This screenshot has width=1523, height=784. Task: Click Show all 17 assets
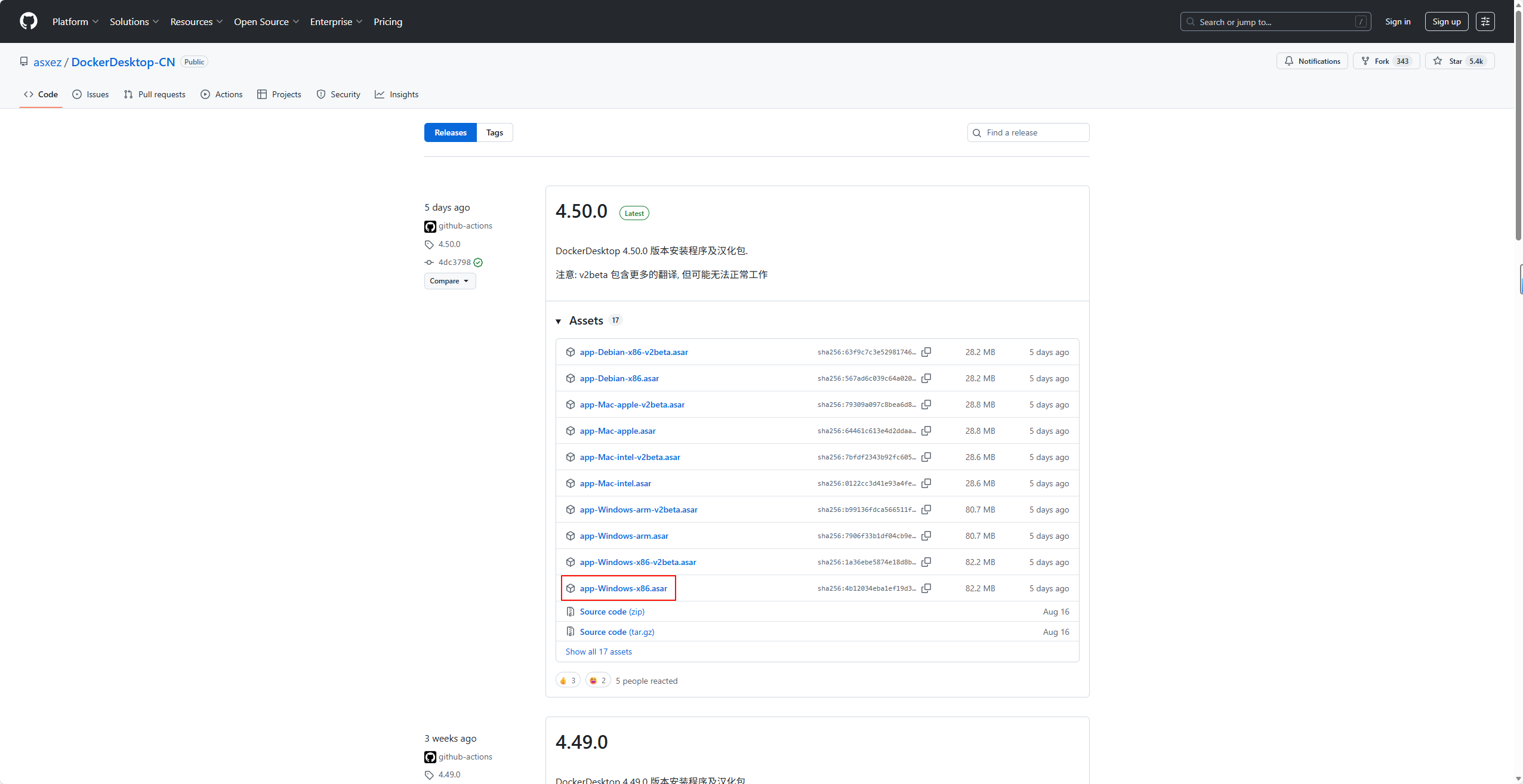[x=599, y=652]
